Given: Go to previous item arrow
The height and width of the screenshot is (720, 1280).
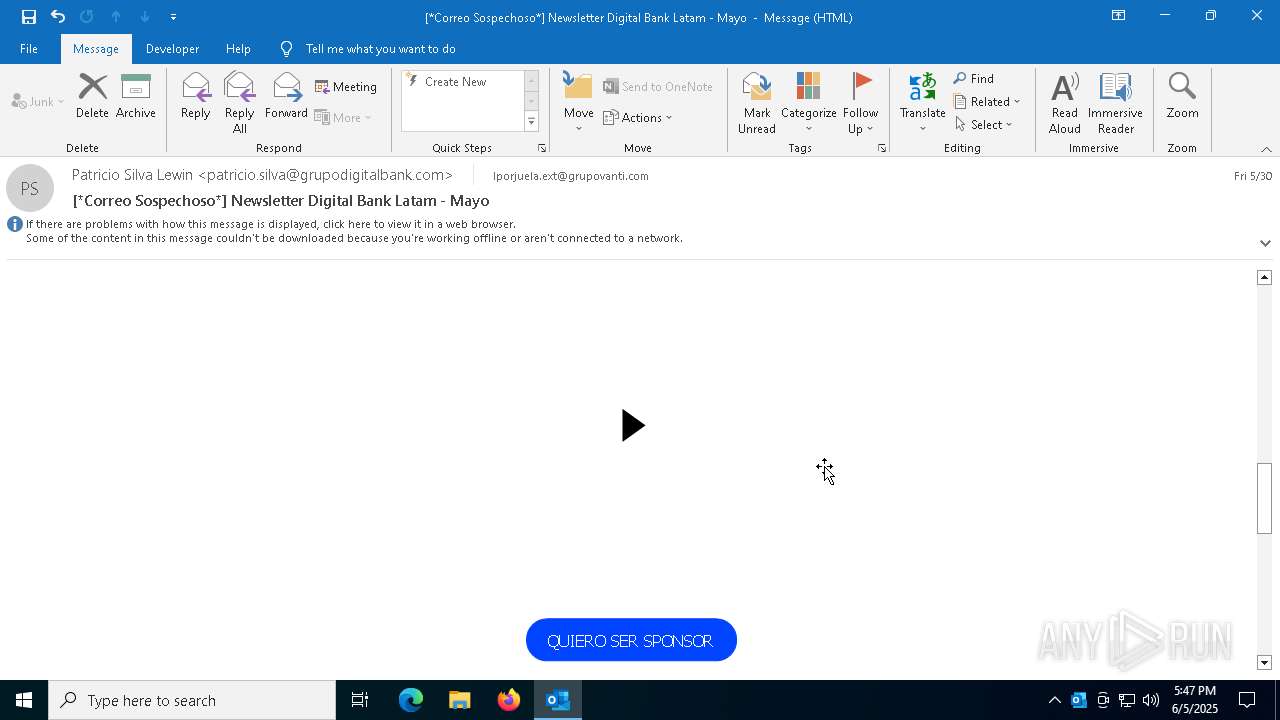Looking at the screenshot, I should click(116, 17).
